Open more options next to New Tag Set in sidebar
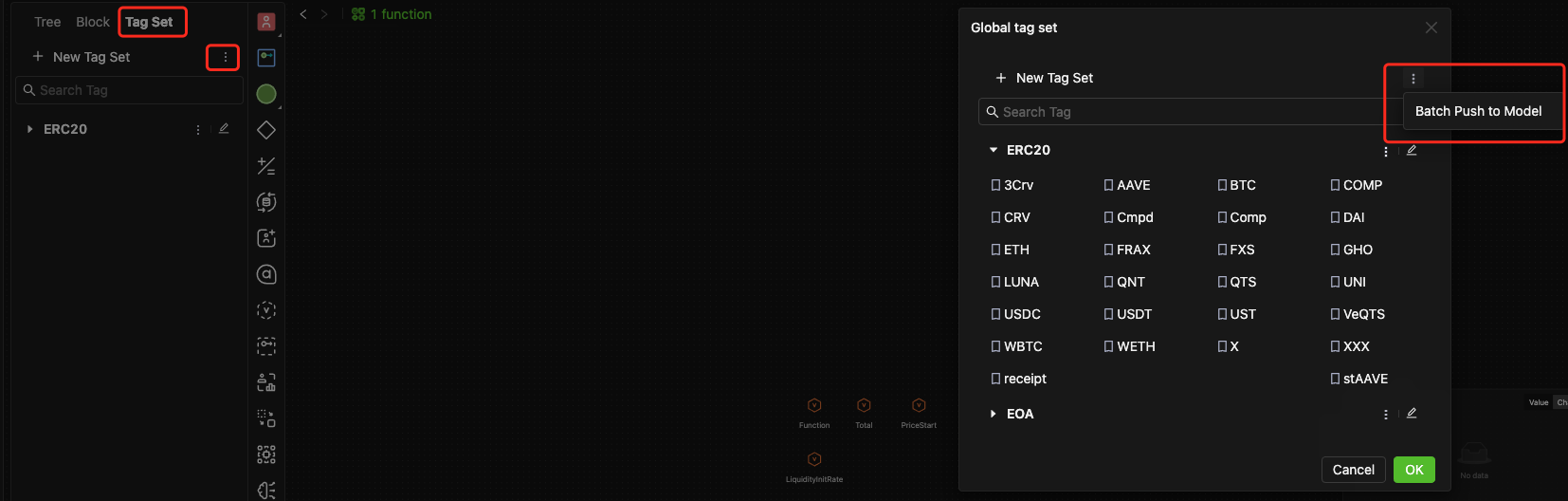Image resolution: width=1568 pixels, height=501 pixels. coord(225,57)
